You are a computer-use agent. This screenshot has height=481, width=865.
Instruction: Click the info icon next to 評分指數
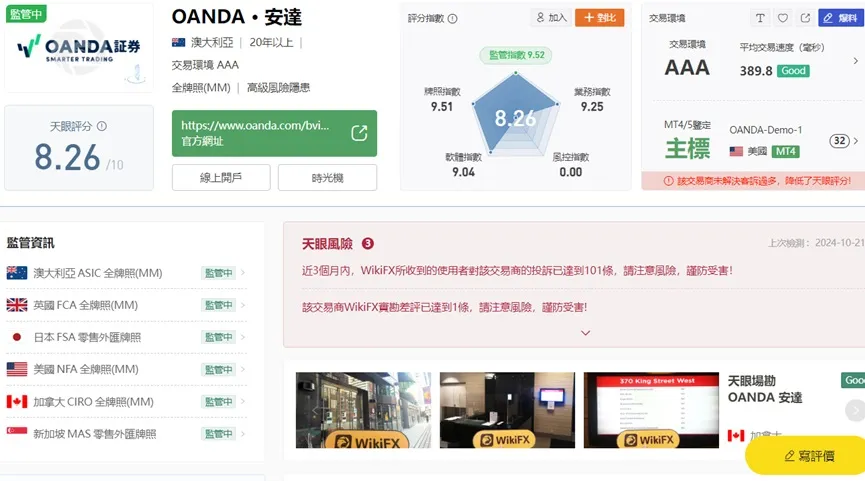(x=452, y=19)
